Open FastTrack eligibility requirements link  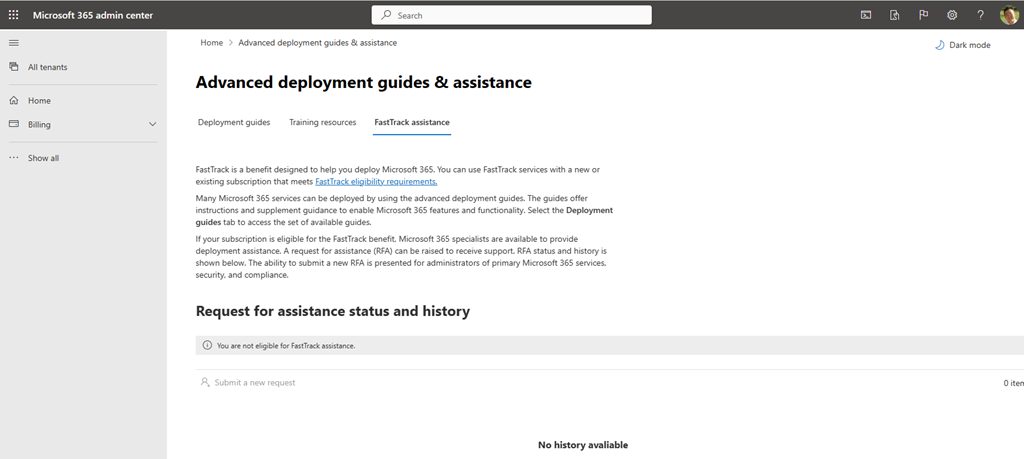click(376, 182)
